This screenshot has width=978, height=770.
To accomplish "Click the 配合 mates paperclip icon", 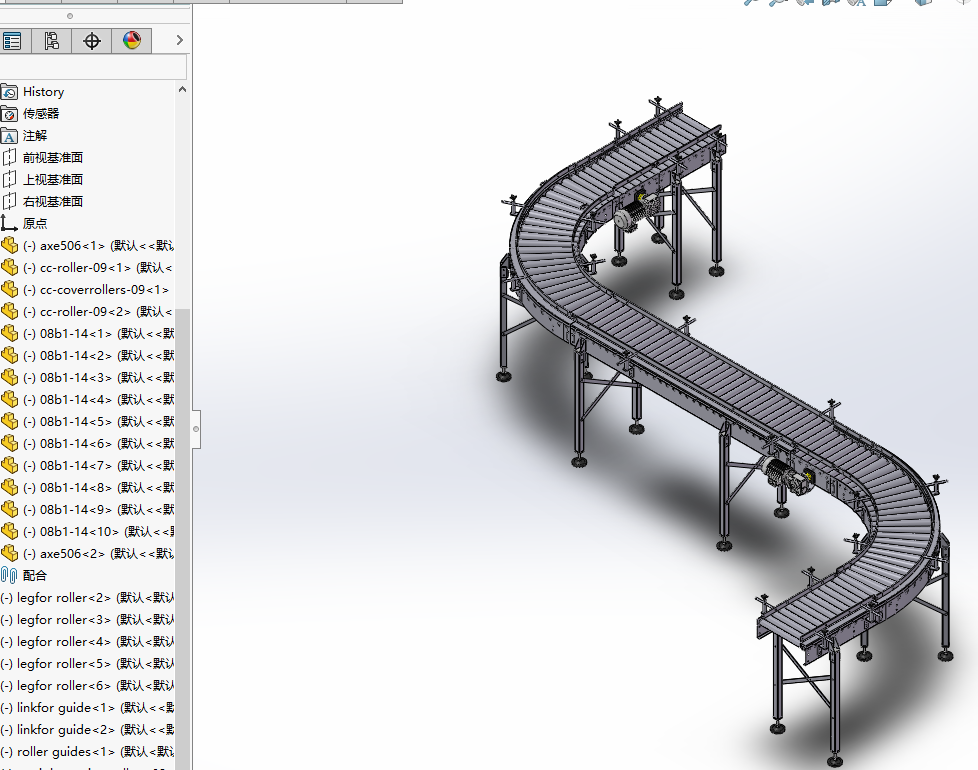I will point(9,576).
